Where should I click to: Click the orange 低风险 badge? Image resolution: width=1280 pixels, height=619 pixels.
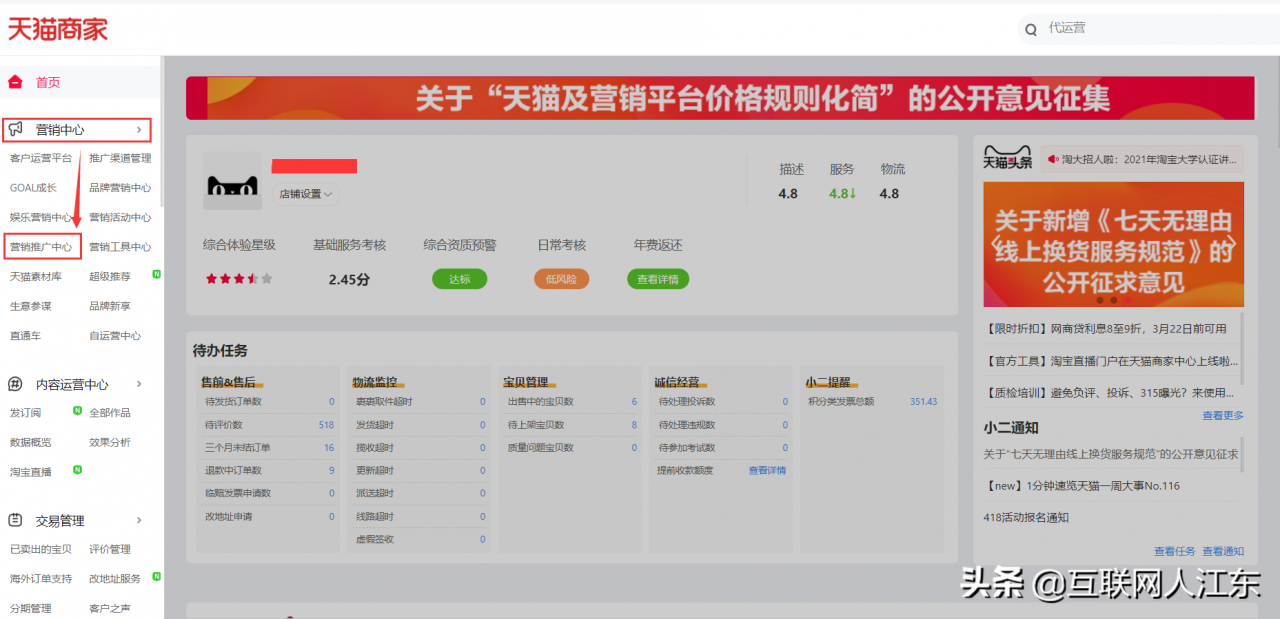coord(561,279)
